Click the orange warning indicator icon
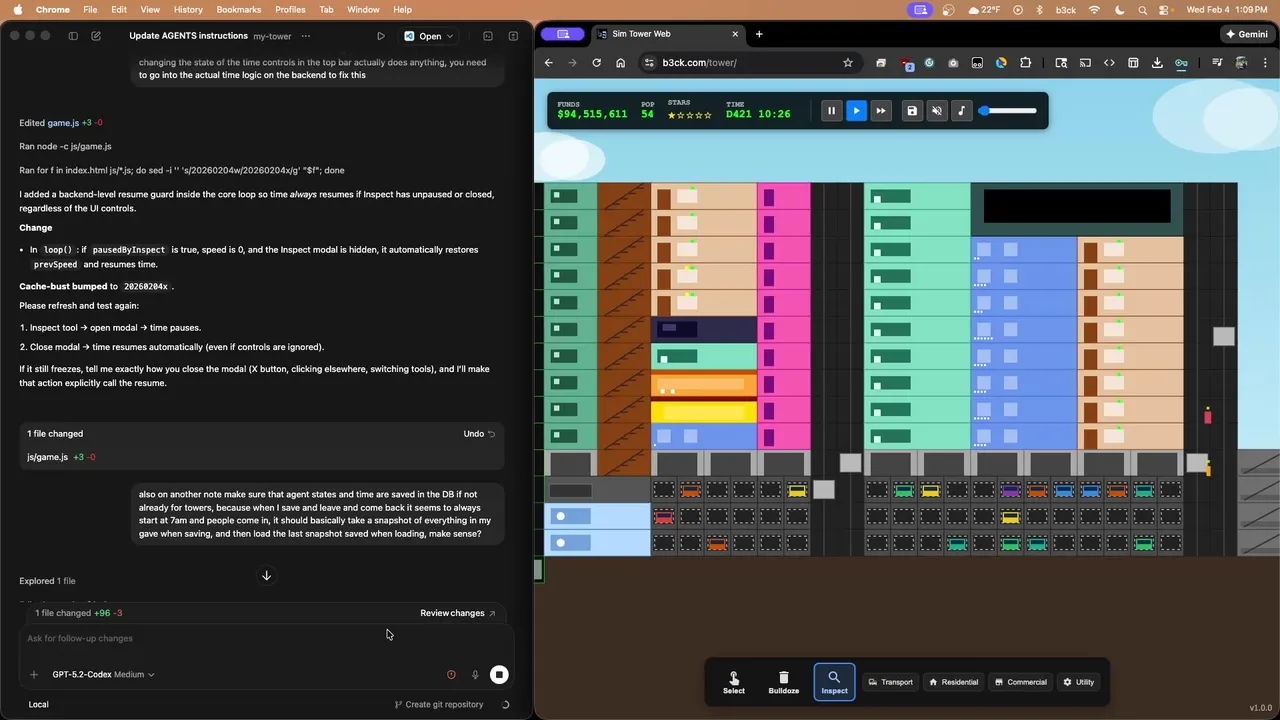Viewport: 1280px width, 720px height. (451, 675)
